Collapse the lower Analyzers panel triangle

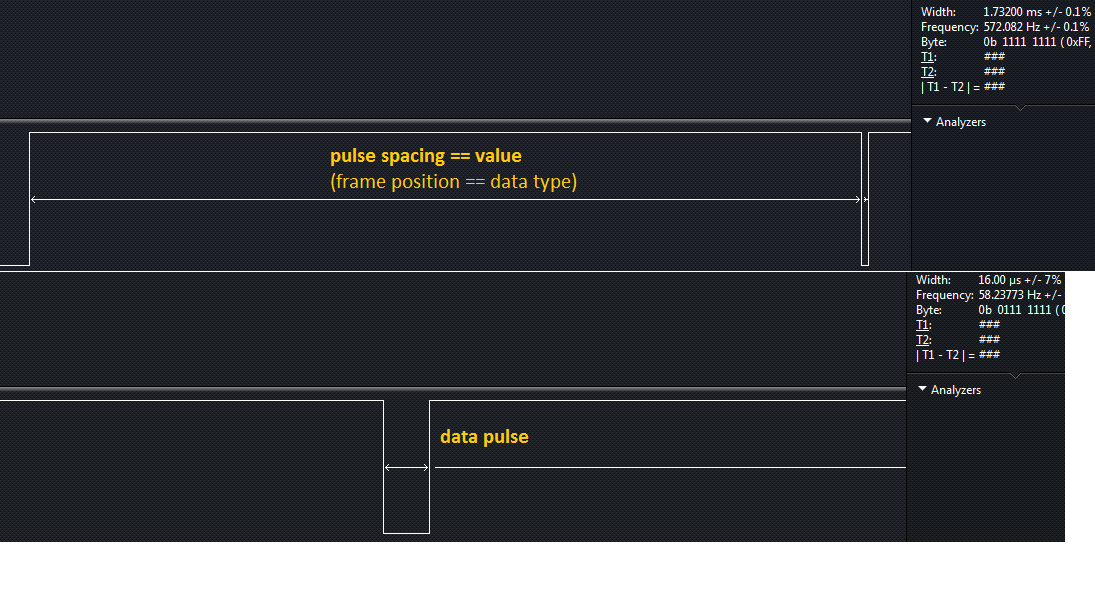[923, 389]
